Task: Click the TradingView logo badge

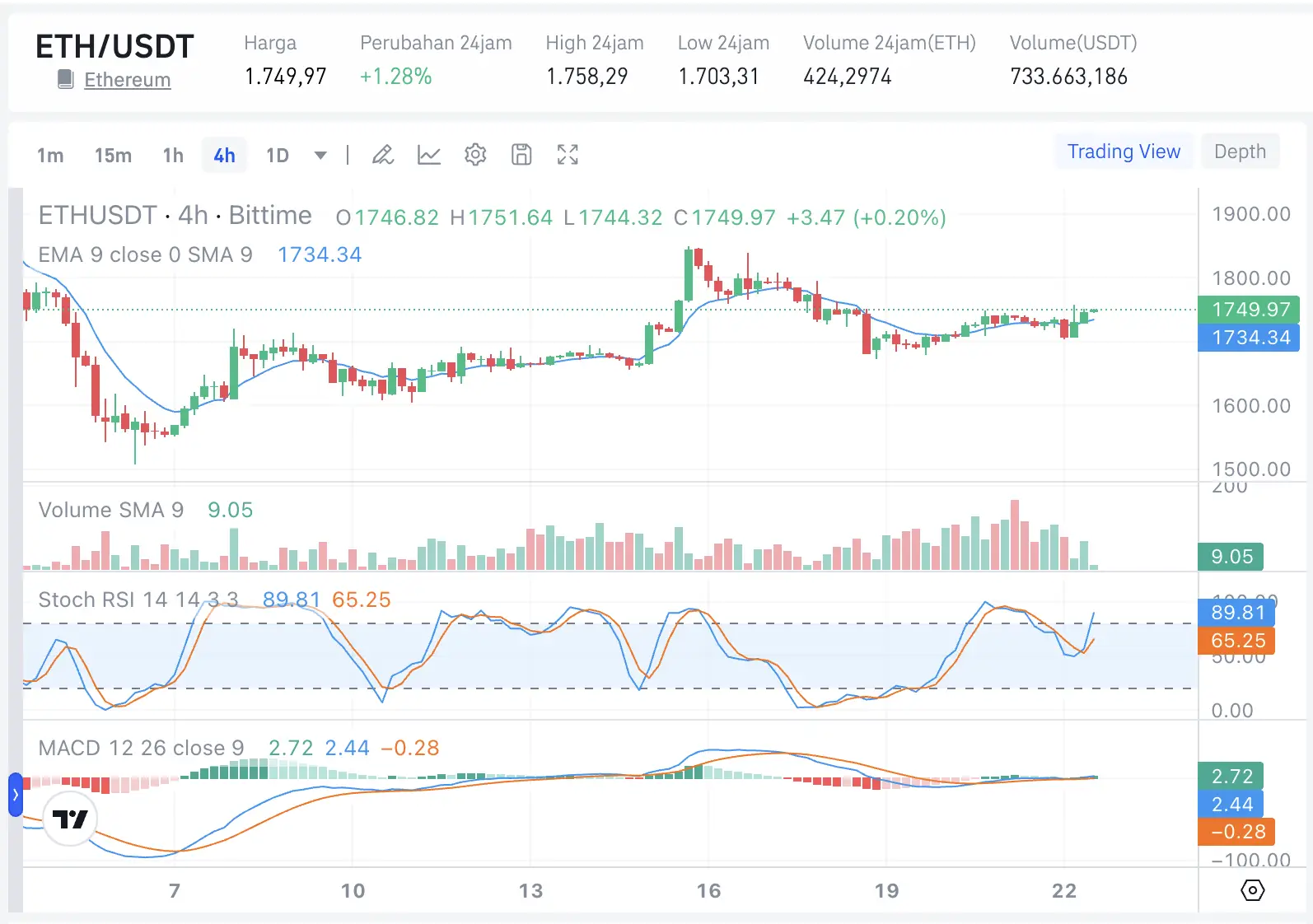Action: click(70, 819)
